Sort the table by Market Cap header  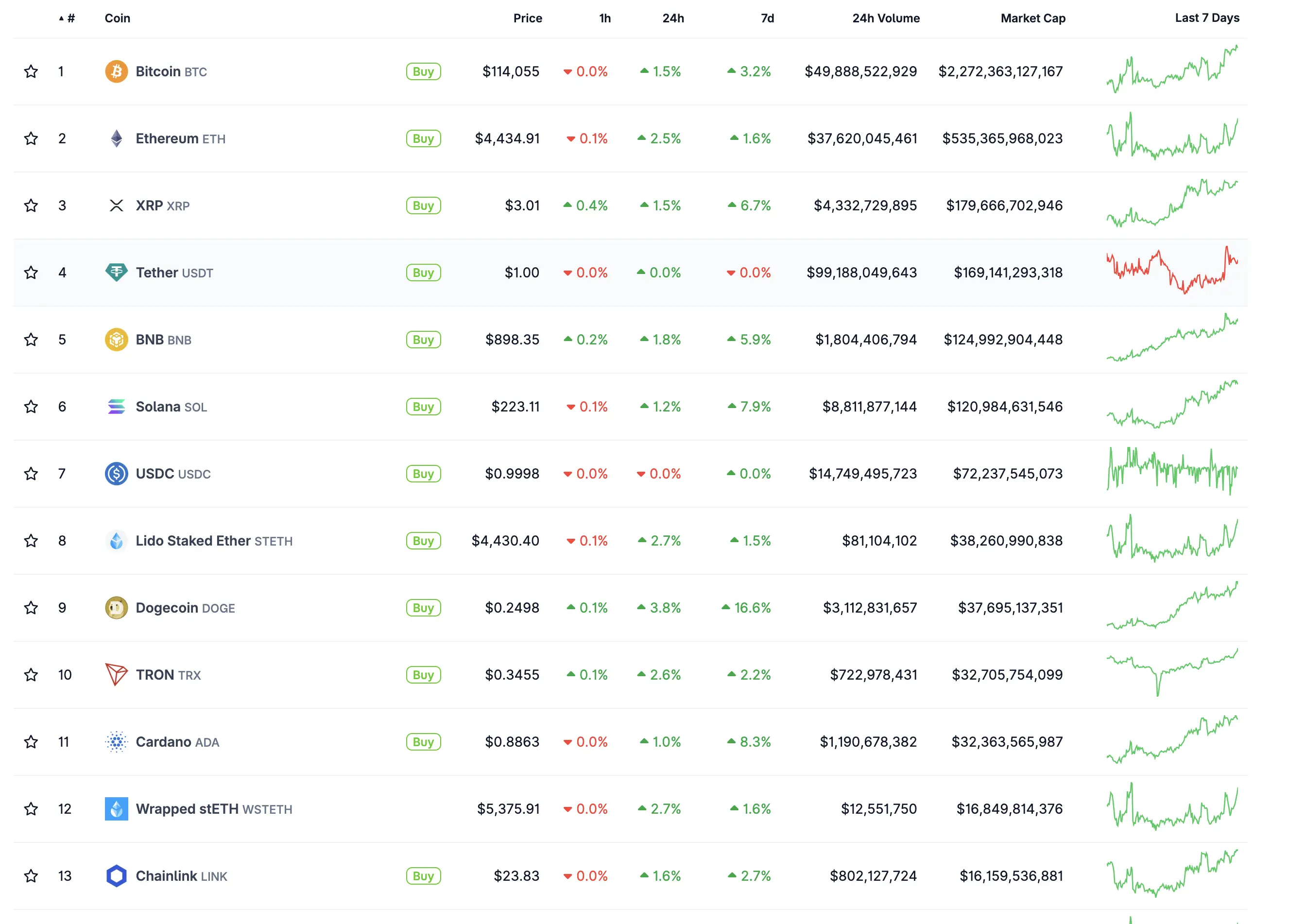pyautogui.click(x=1033, y=17)
